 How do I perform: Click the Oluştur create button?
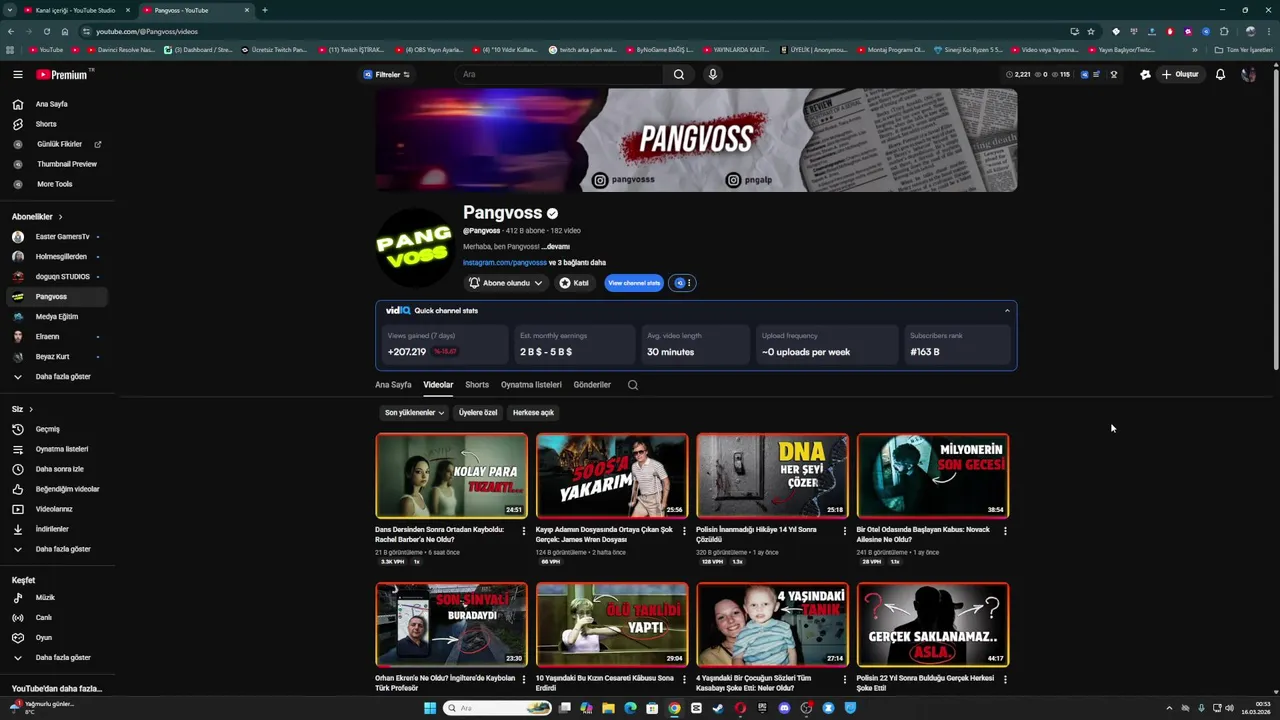1180,74
